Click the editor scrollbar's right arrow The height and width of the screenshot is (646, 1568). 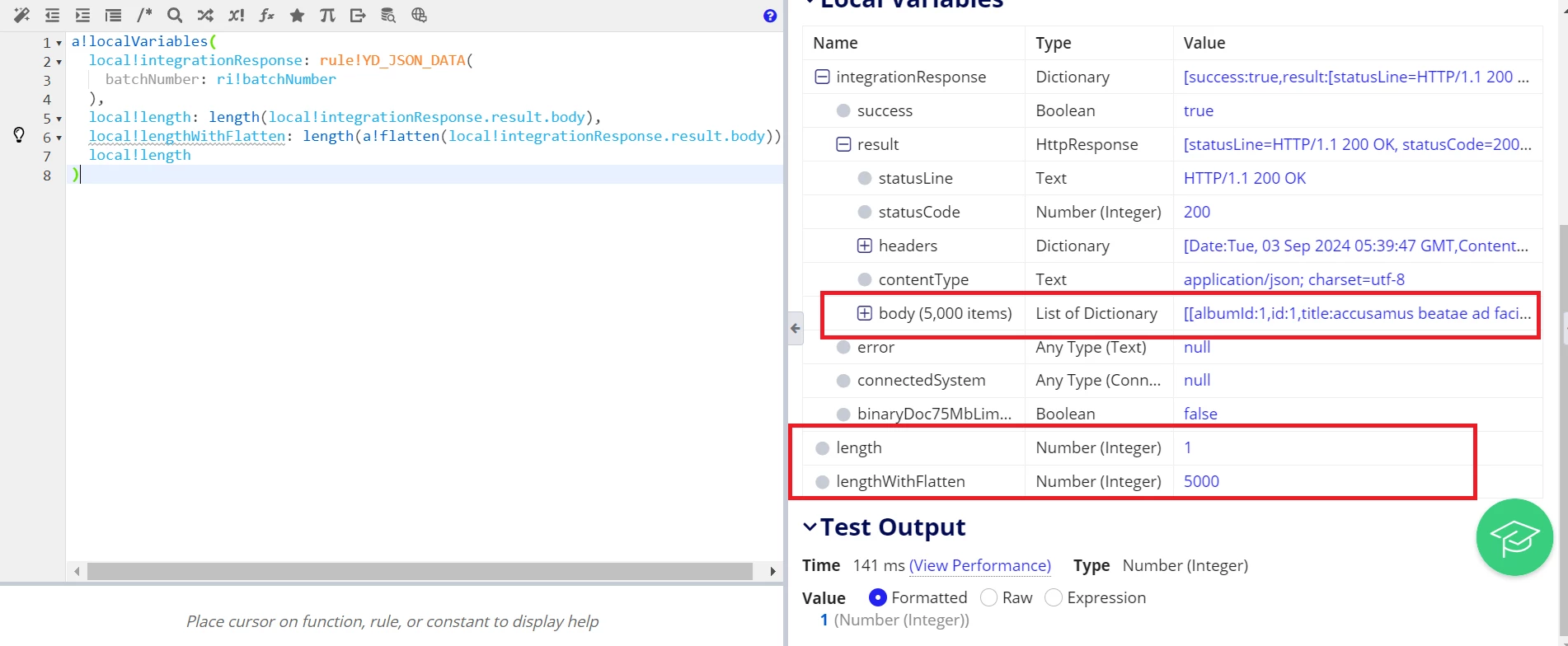pos(772,571)
